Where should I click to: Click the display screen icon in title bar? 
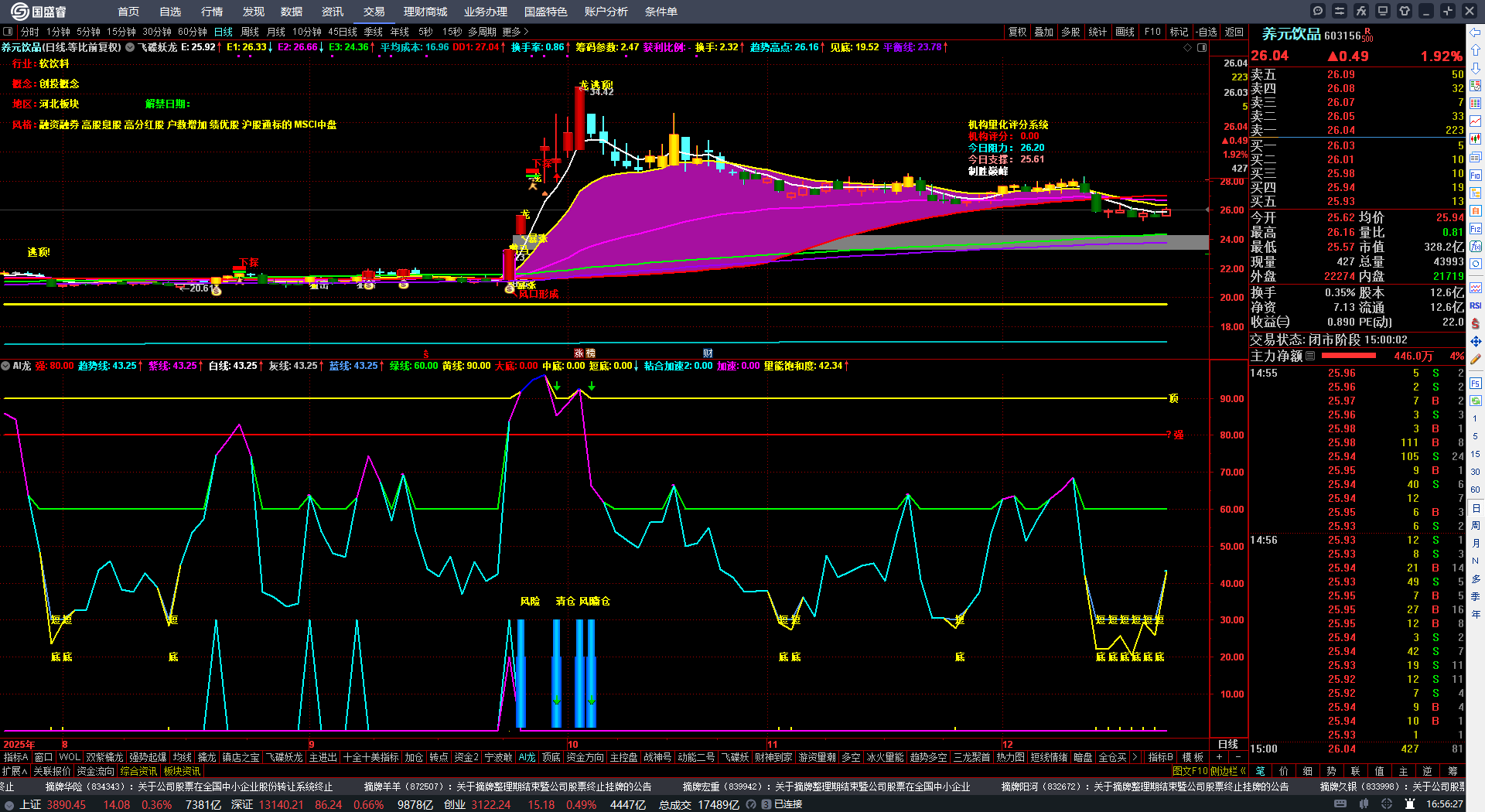pyautogui.click(x=1383, y=11)
